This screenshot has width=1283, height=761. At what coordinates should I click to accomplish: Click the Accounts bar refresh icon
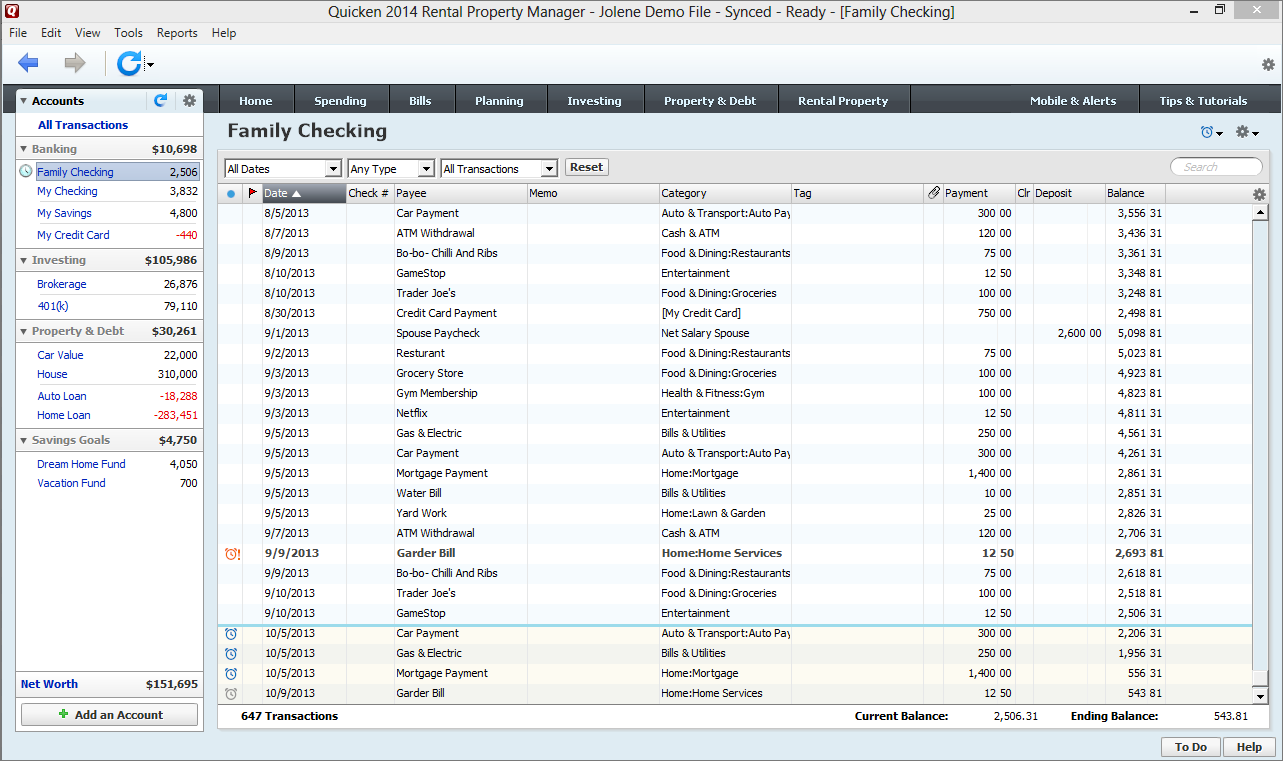click(160, 101)
